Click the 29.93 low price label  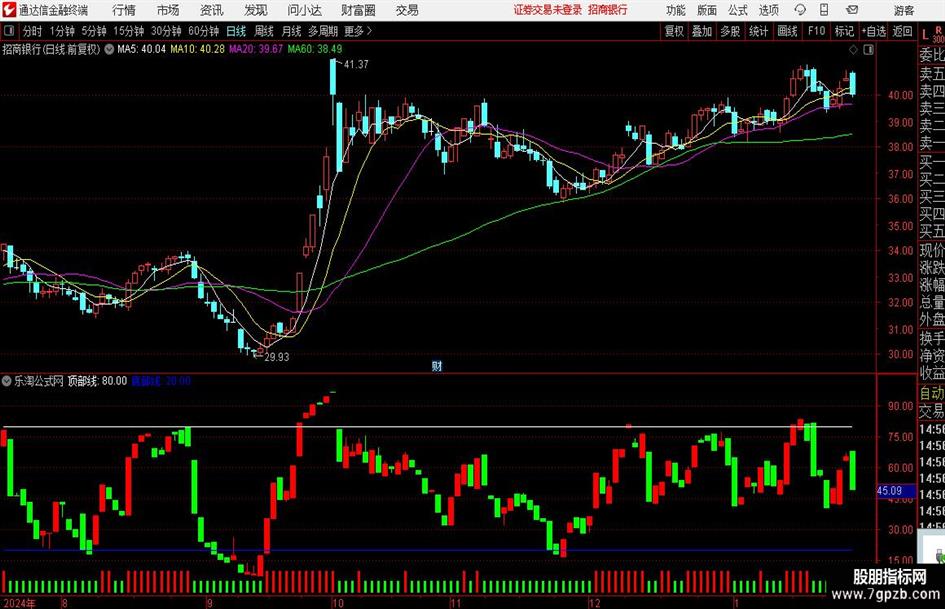click(x=277, y=357)
